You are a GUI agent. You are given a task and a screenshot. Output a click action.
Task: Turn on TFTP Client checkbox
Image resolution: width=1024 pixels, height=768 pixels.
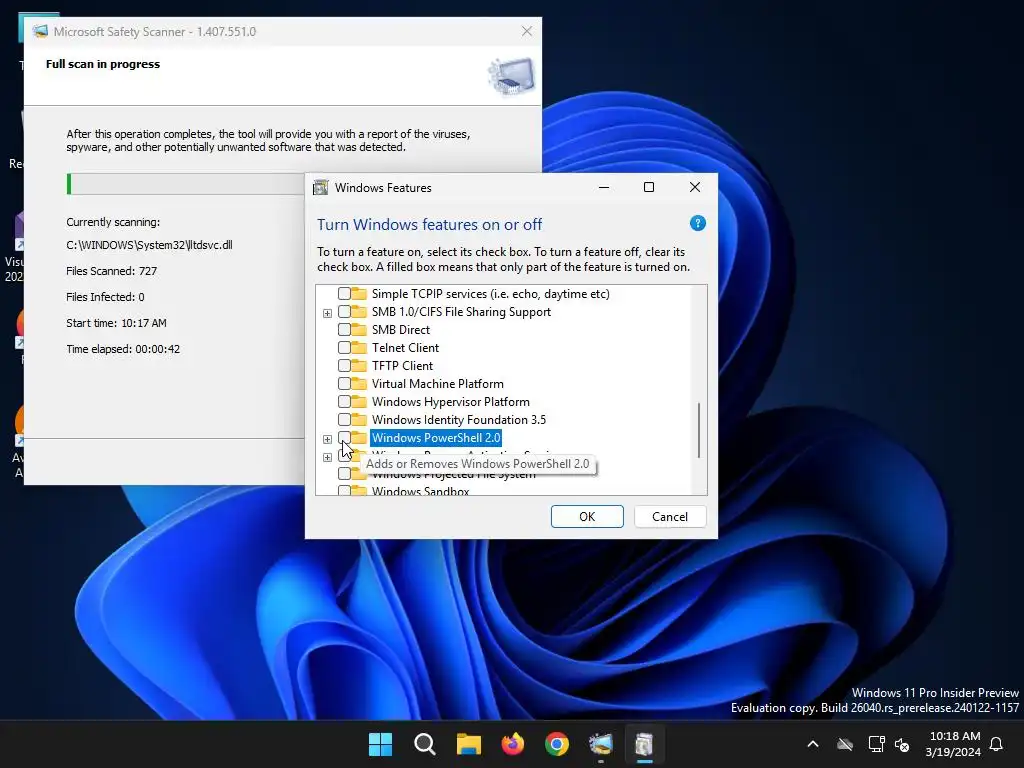coord(344,365)
